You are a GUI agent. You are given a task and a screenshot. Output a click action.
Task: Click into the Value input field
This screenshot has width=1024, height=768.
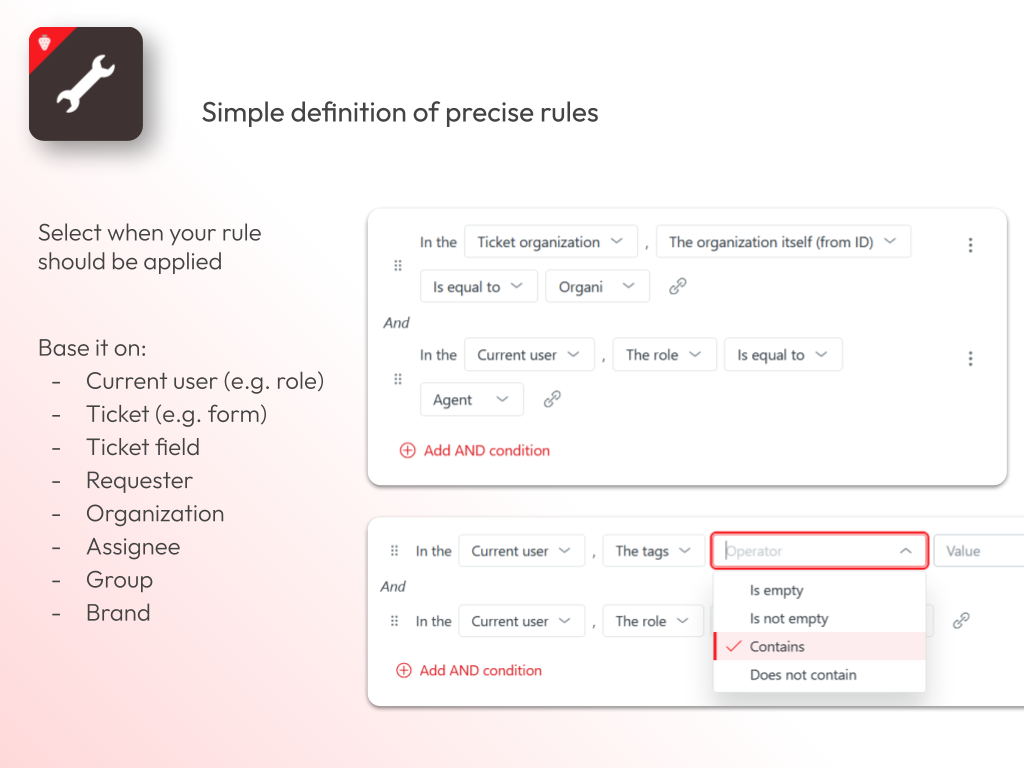pyautogui.click(x=977, y=551)
